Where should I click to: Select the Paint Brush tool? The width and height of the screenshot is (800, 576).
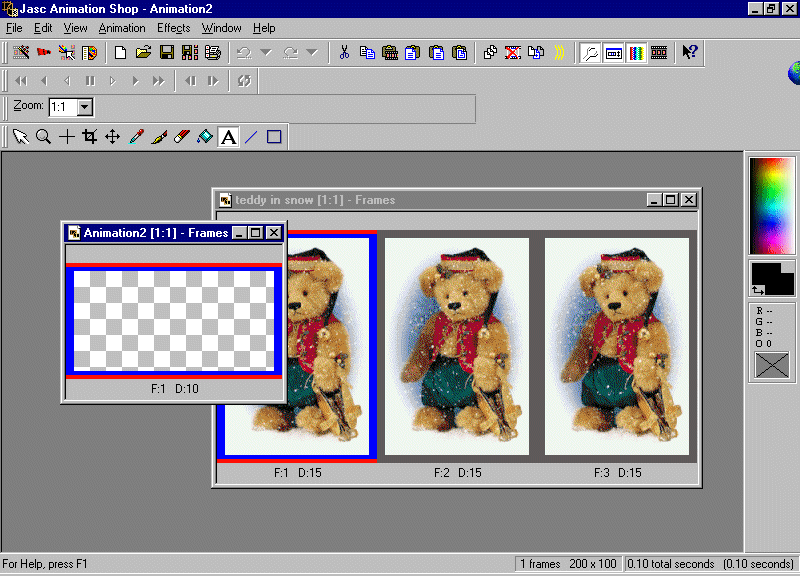[159, 137]
